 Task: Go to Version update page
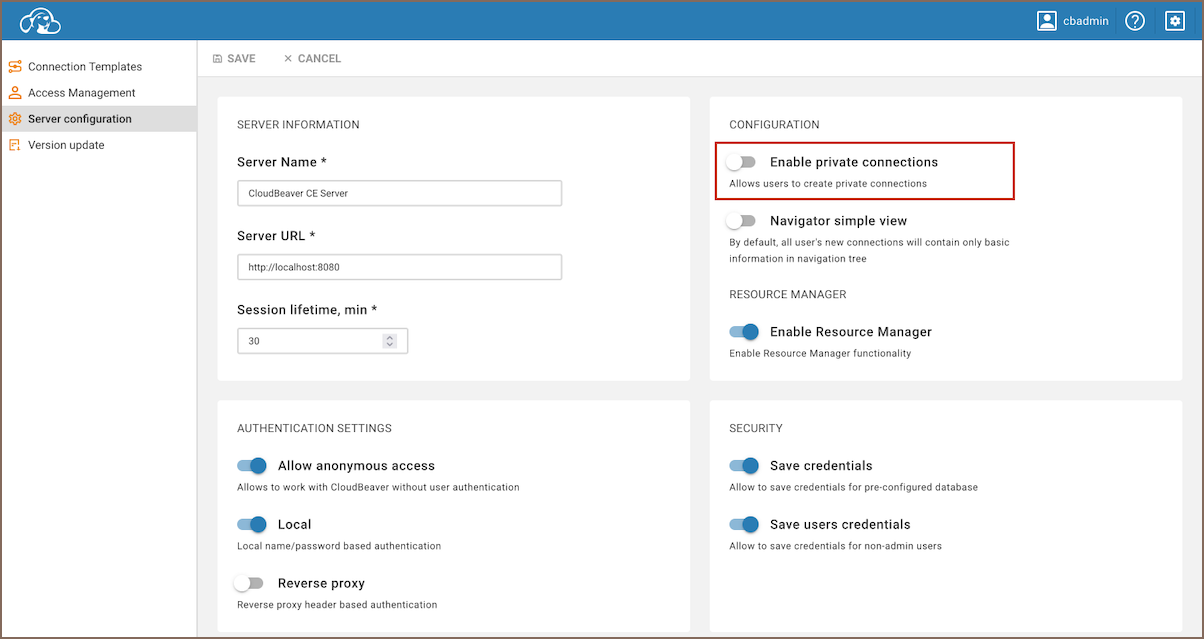click(66, 145)
